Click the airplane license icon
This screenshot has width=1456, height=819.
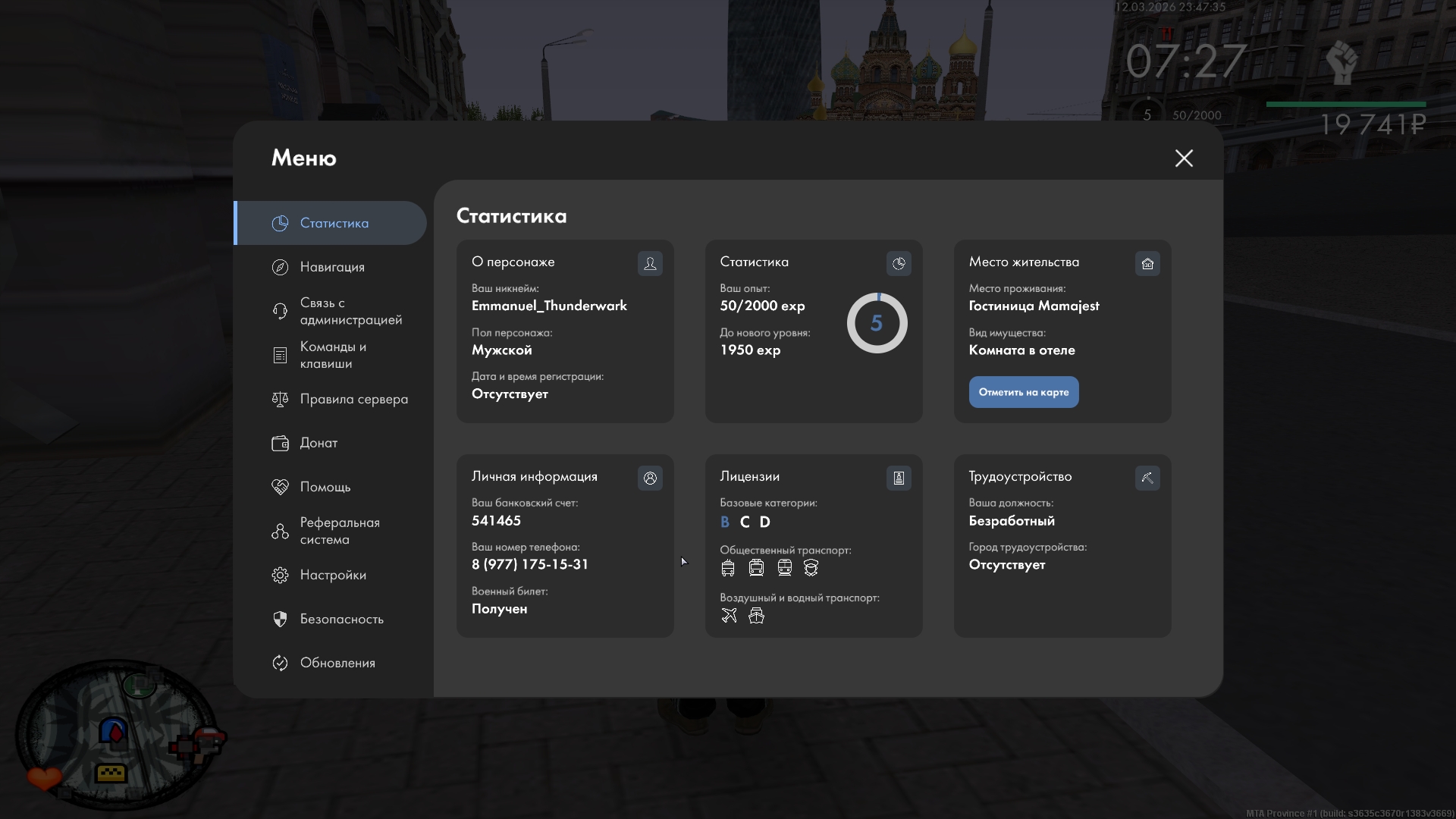(x=729, y=616)
